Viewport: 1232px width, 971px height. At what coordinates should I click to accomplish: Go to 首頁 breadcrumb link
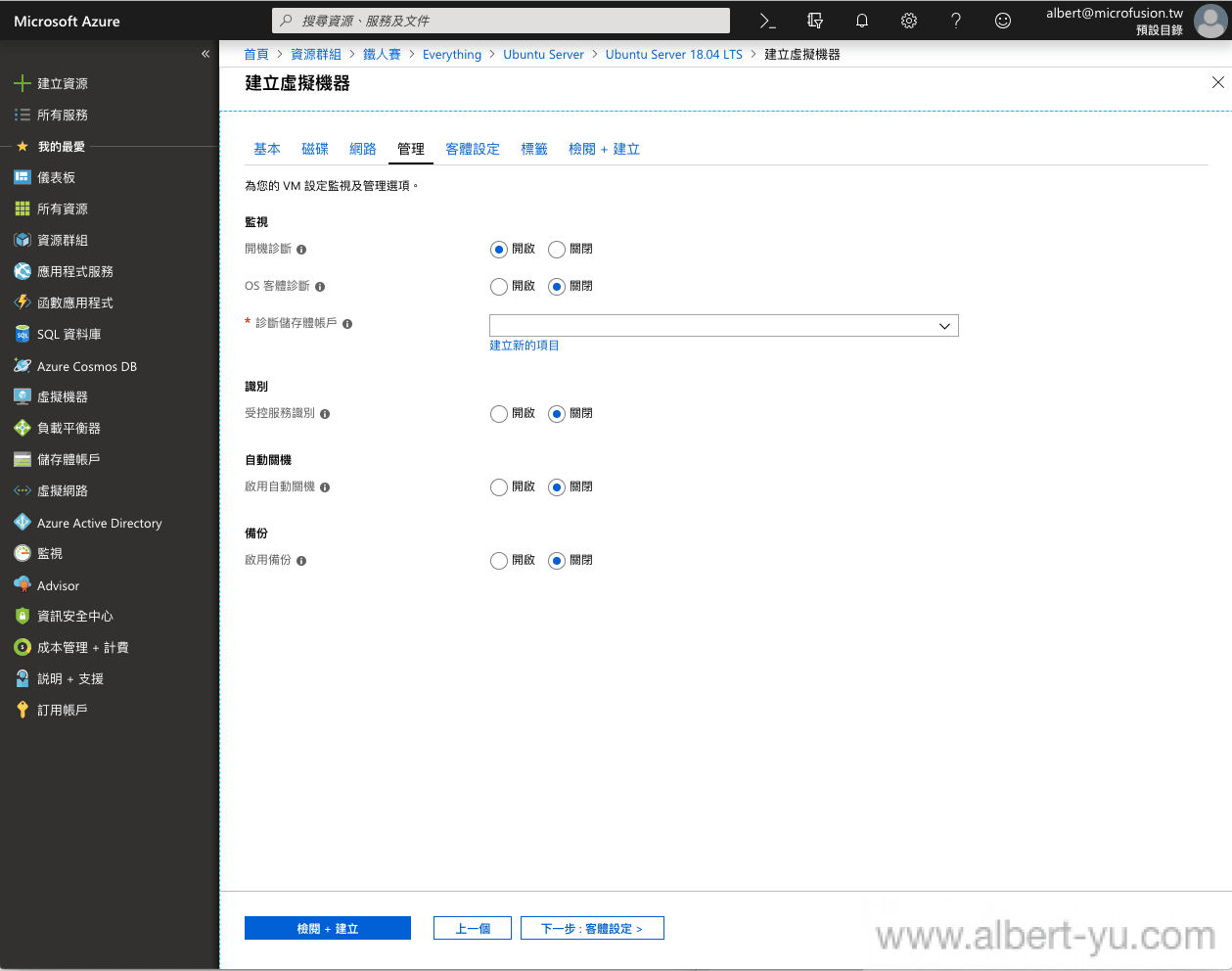[256, 54]
